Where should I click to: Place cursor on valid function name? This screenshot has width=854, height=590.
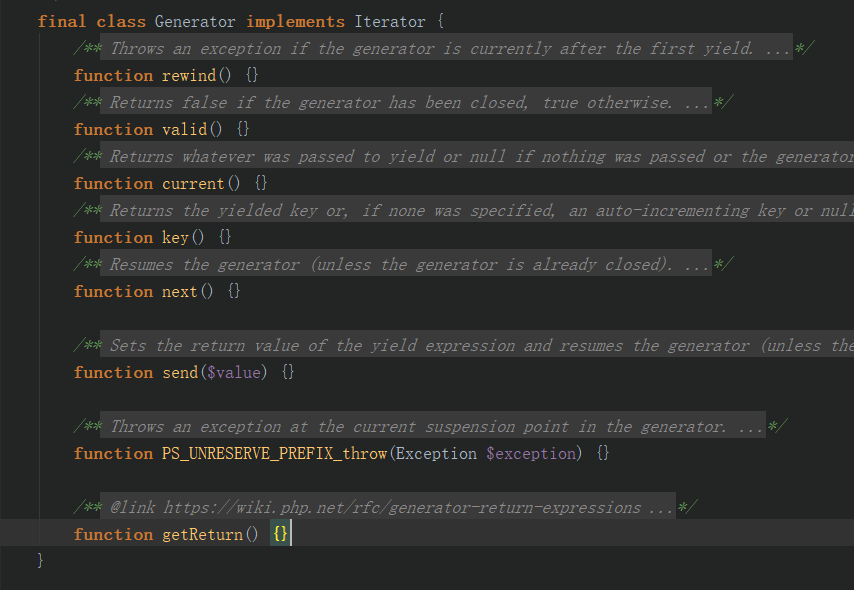point(185,129)
